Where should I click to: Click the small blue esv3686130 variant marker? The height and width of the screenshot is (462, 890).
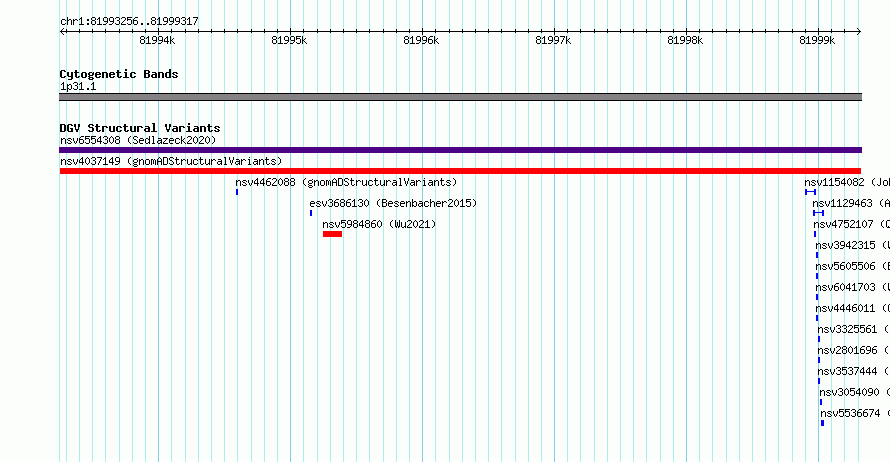pyautogui.click(x=311, y=213)
